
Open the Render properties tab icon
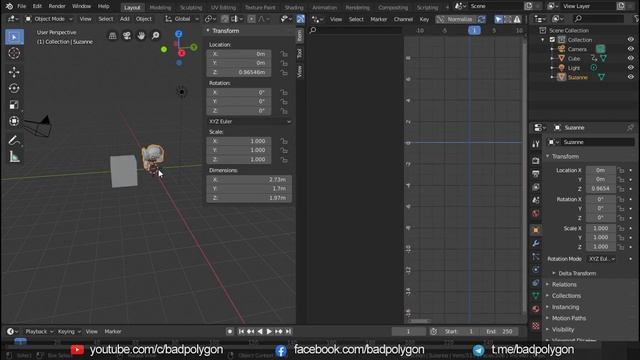pyautogui.click(x=536, y=161)
